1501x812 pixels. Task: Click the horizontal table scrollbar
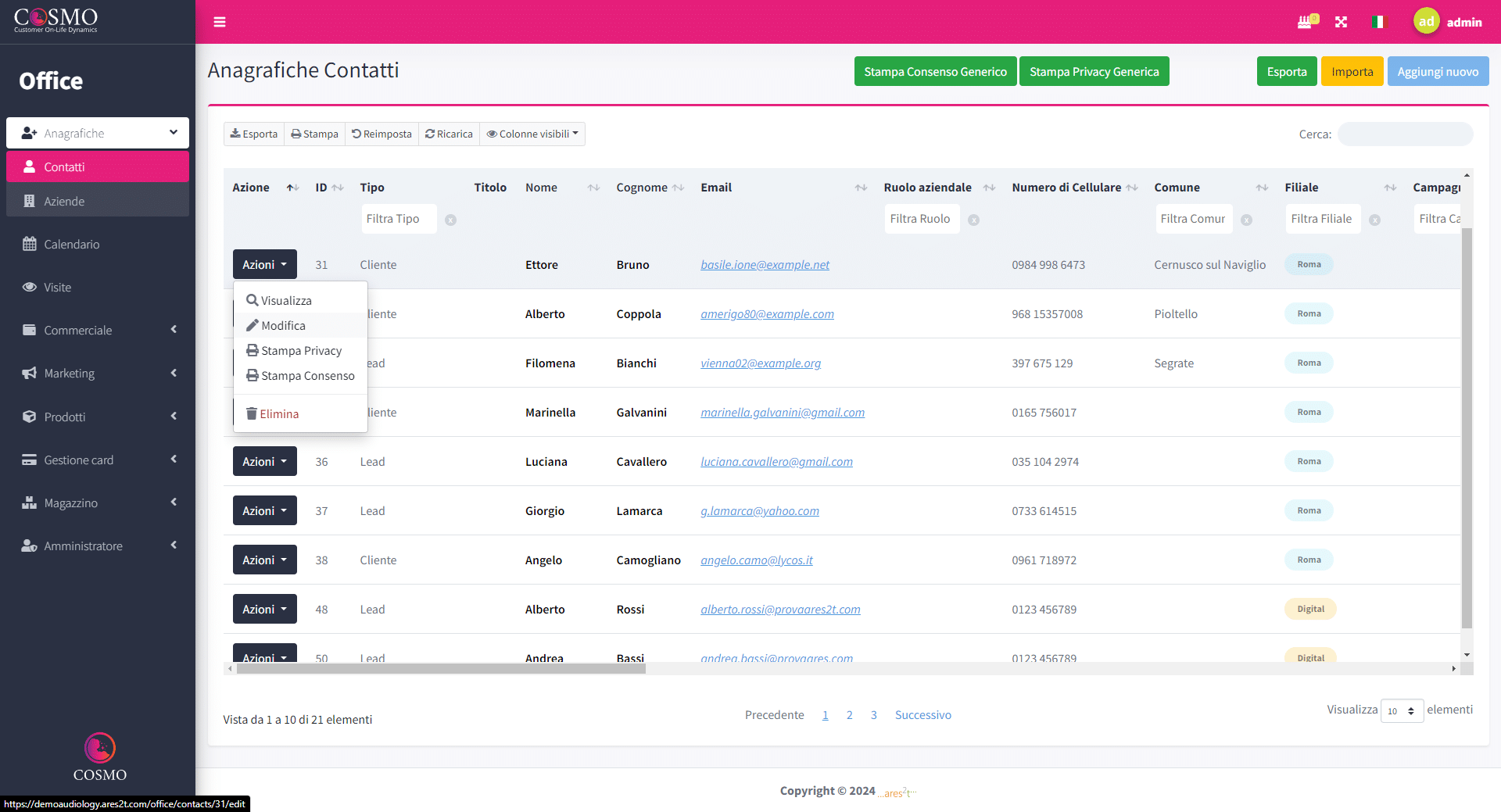tap(441, 669)
